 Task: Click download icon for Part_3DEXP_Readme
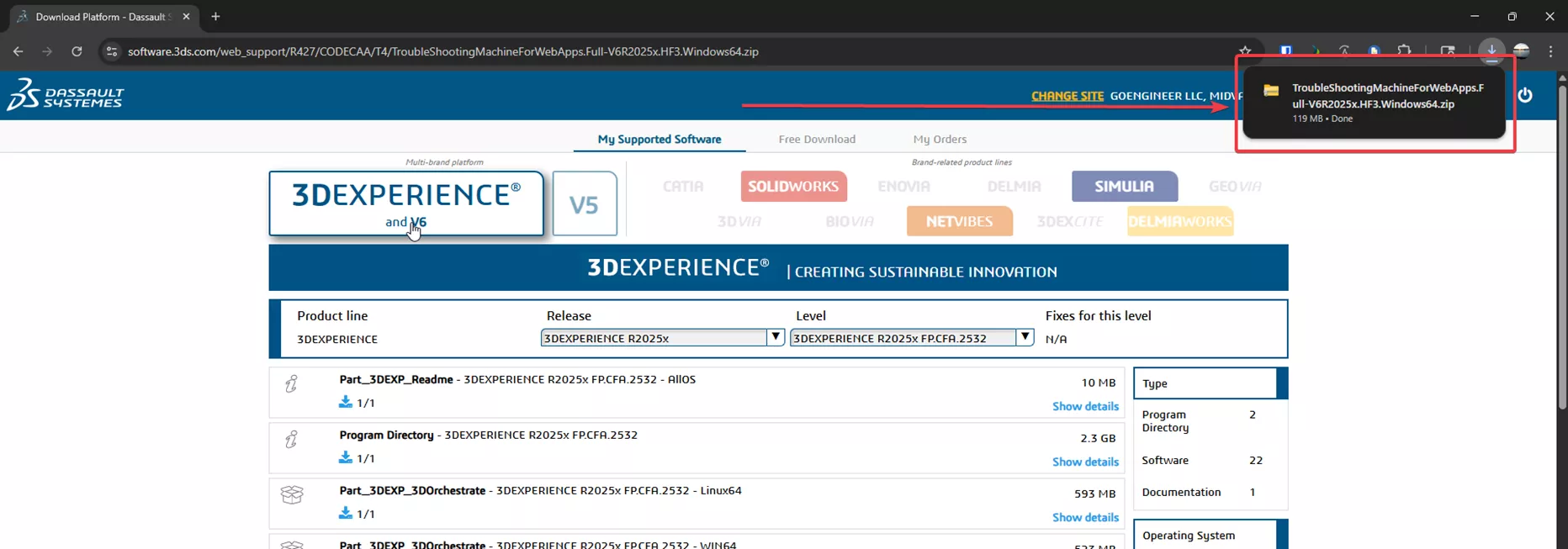click(x=345, y=402)
